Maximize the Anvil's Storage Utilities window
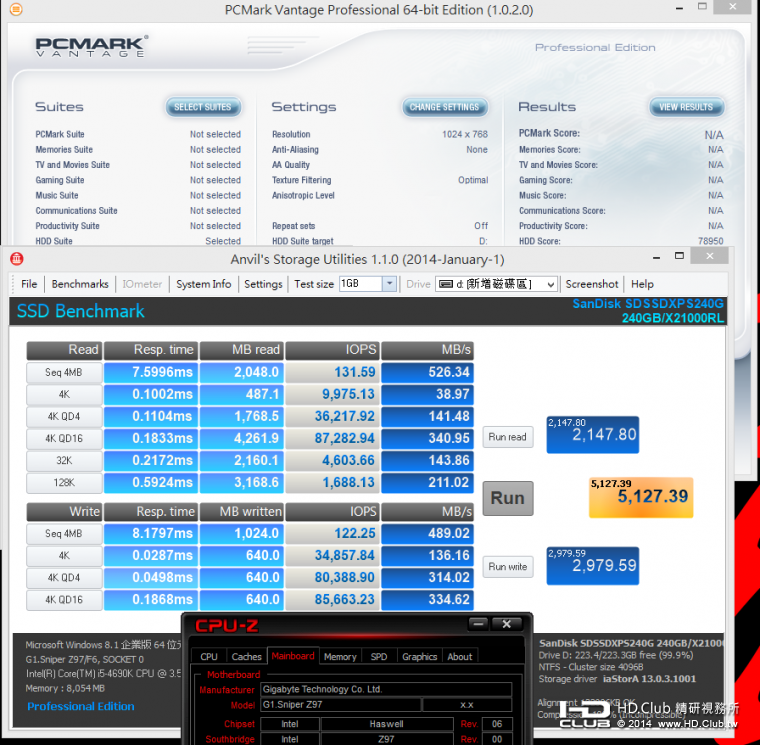 [x=680, y=256]
